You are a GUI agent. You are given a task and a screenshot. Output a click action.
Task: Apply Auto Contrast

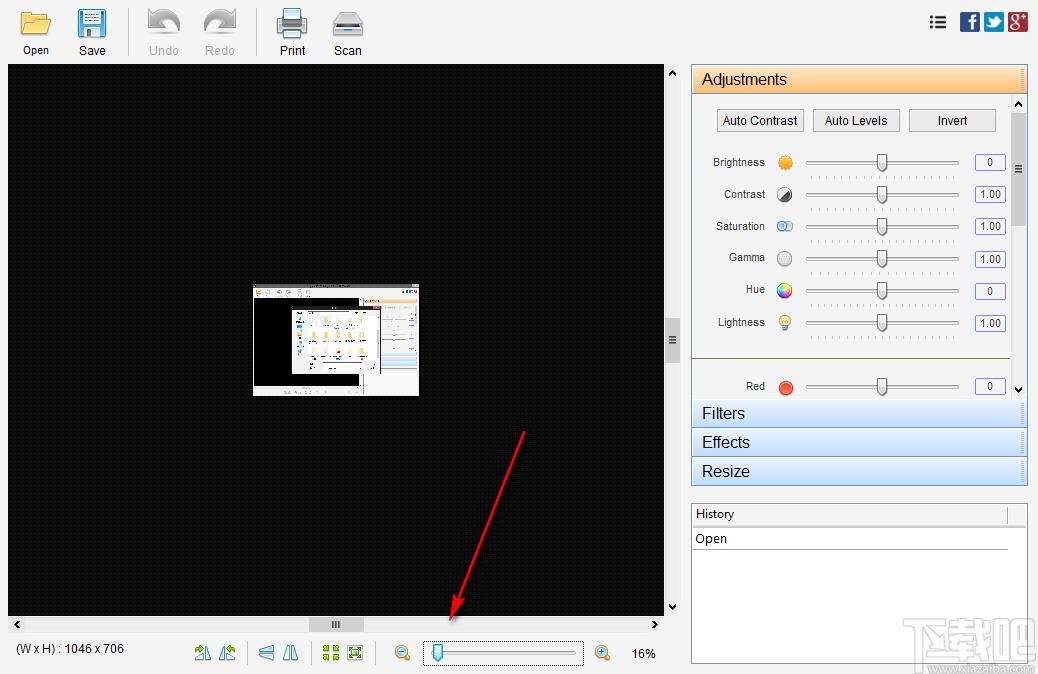pyautogui.click(x=760, y=120)
